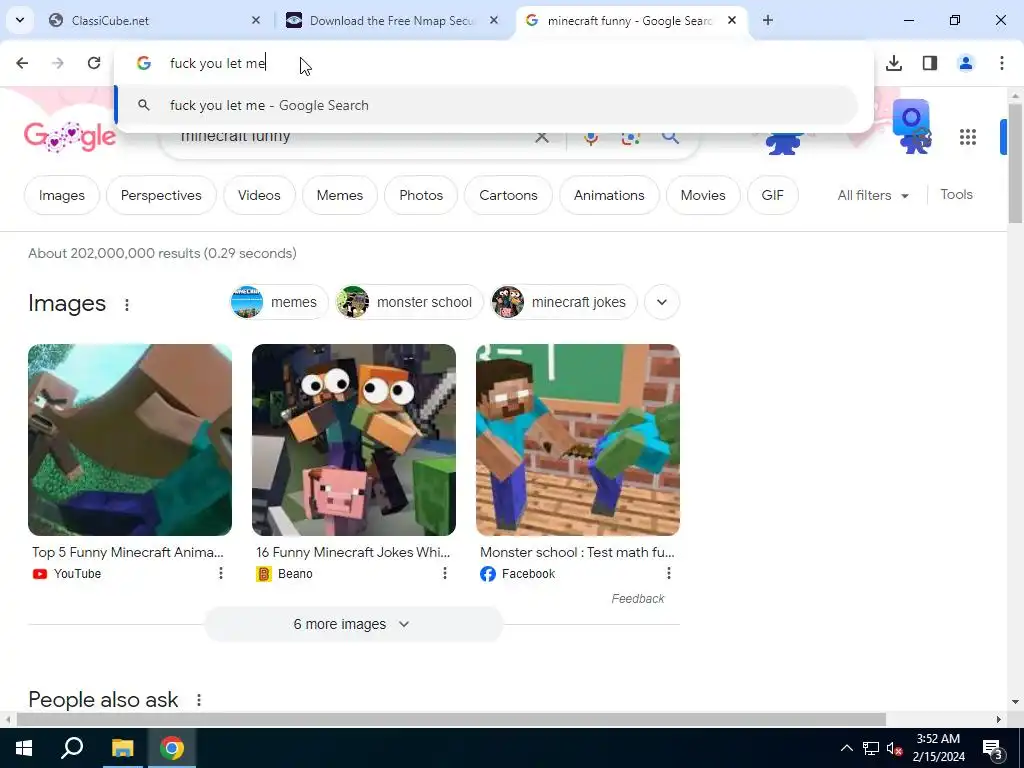This screenshot has width=1024, height=768.
Task: Close the Nmap download tab
Action: coord(494,20)
